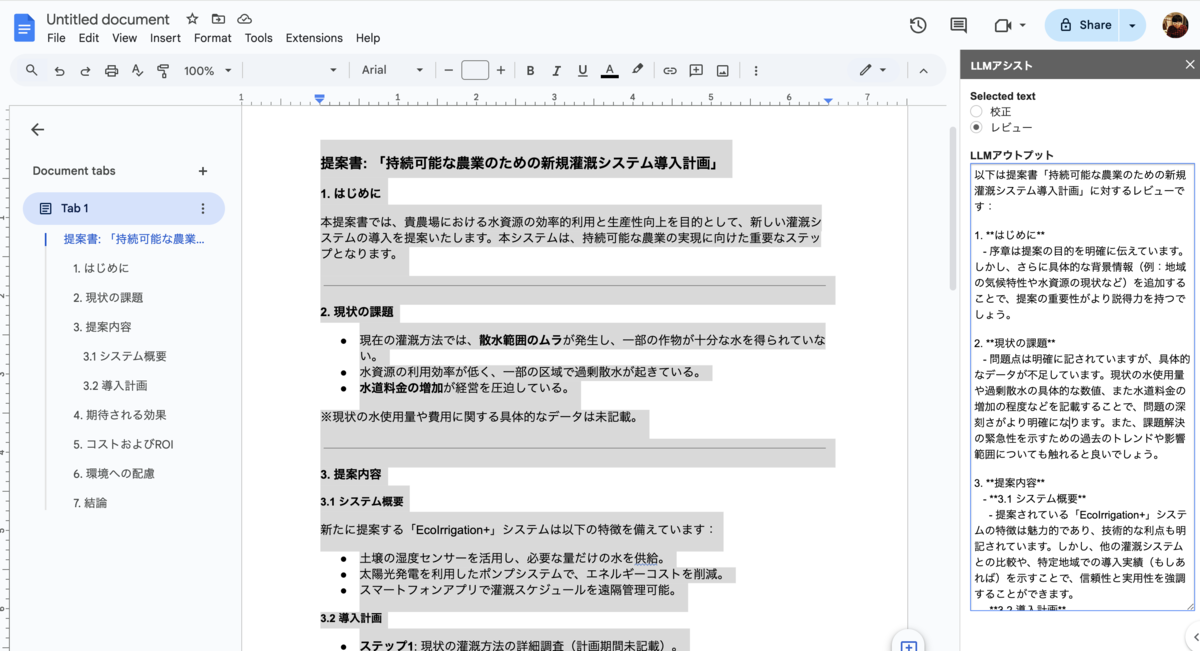Screen dimensions: 1200x651
Task: Print the document
Action: click(111, 70)
